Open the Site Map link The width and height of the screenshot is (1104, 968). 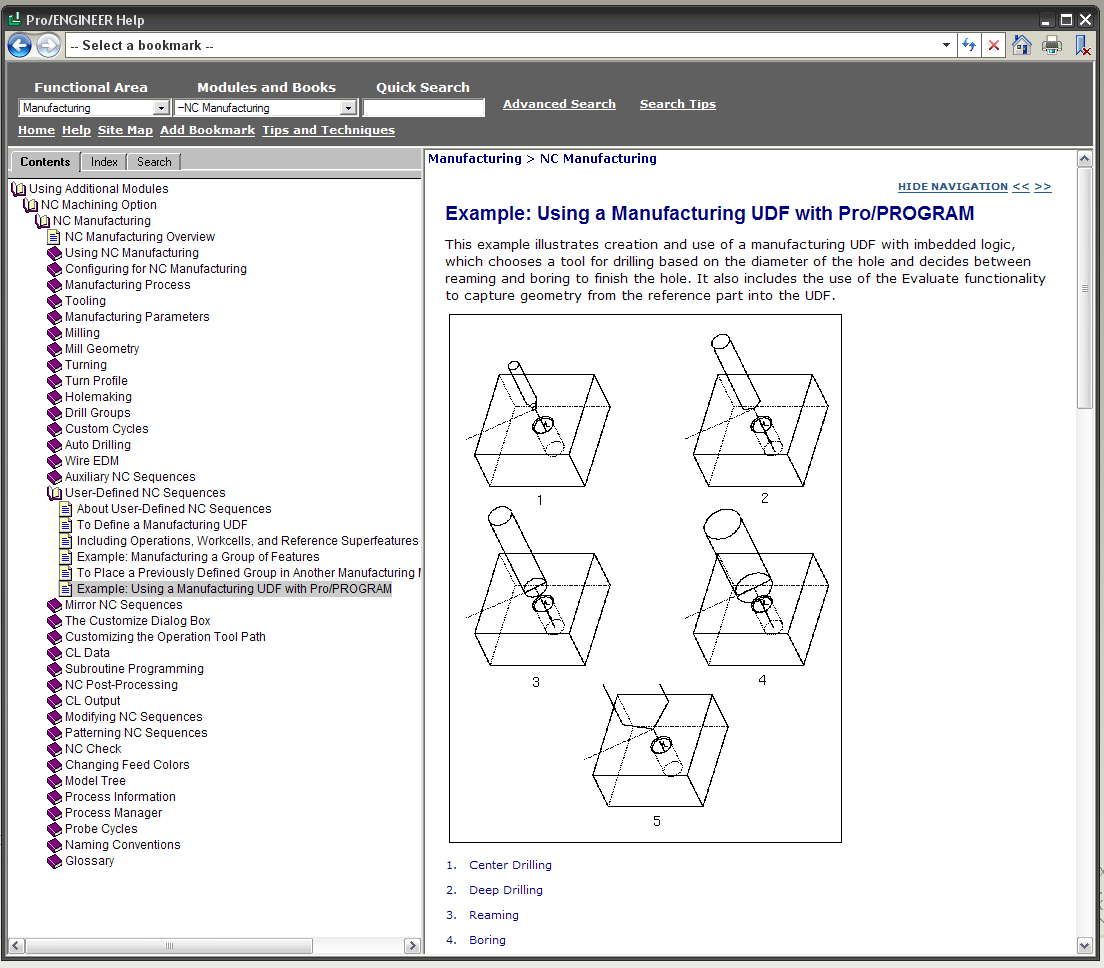click(x=125, y=130)
